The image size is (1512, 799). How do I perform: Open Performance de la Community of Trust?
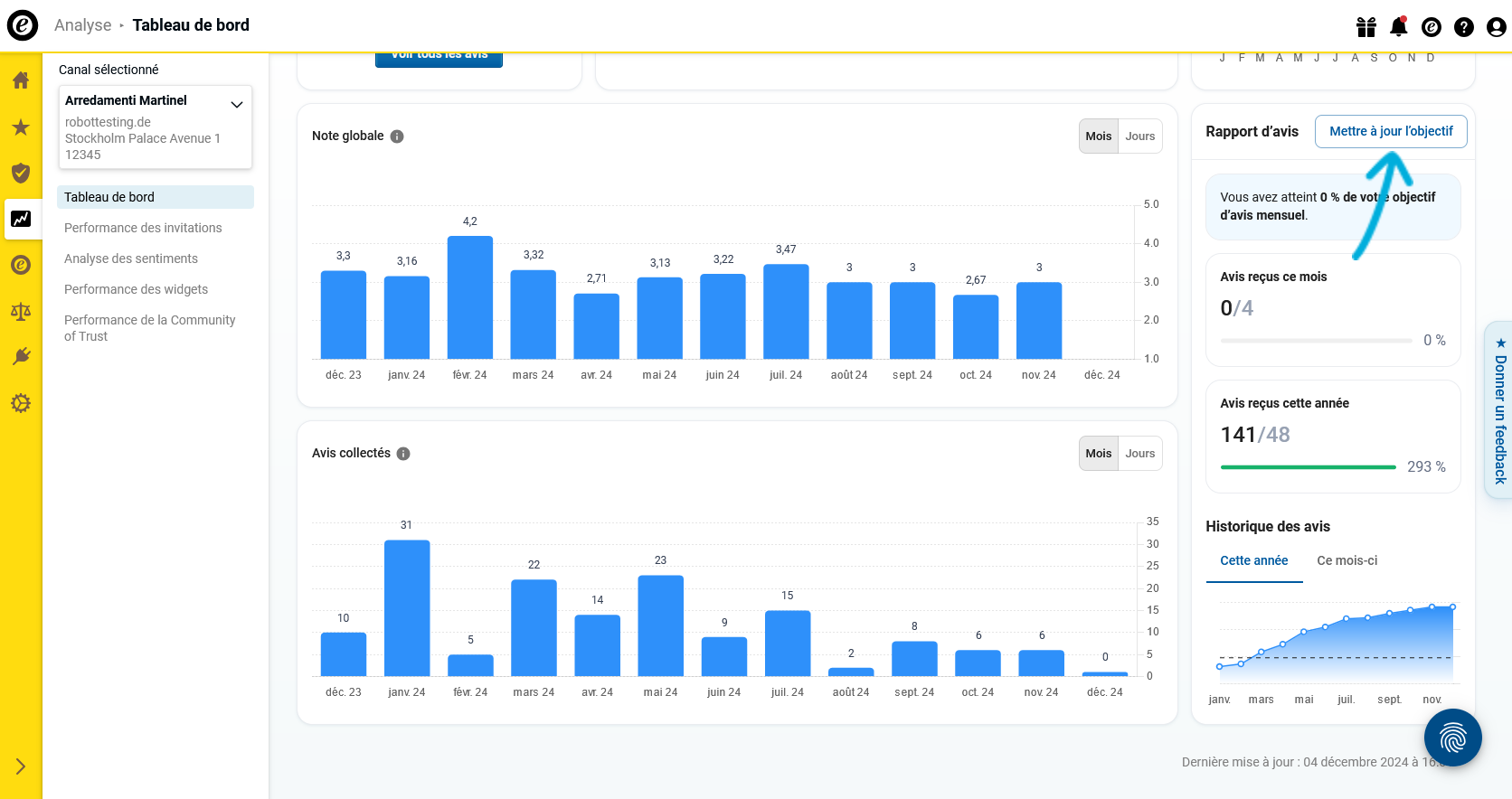tap(150, 328)
